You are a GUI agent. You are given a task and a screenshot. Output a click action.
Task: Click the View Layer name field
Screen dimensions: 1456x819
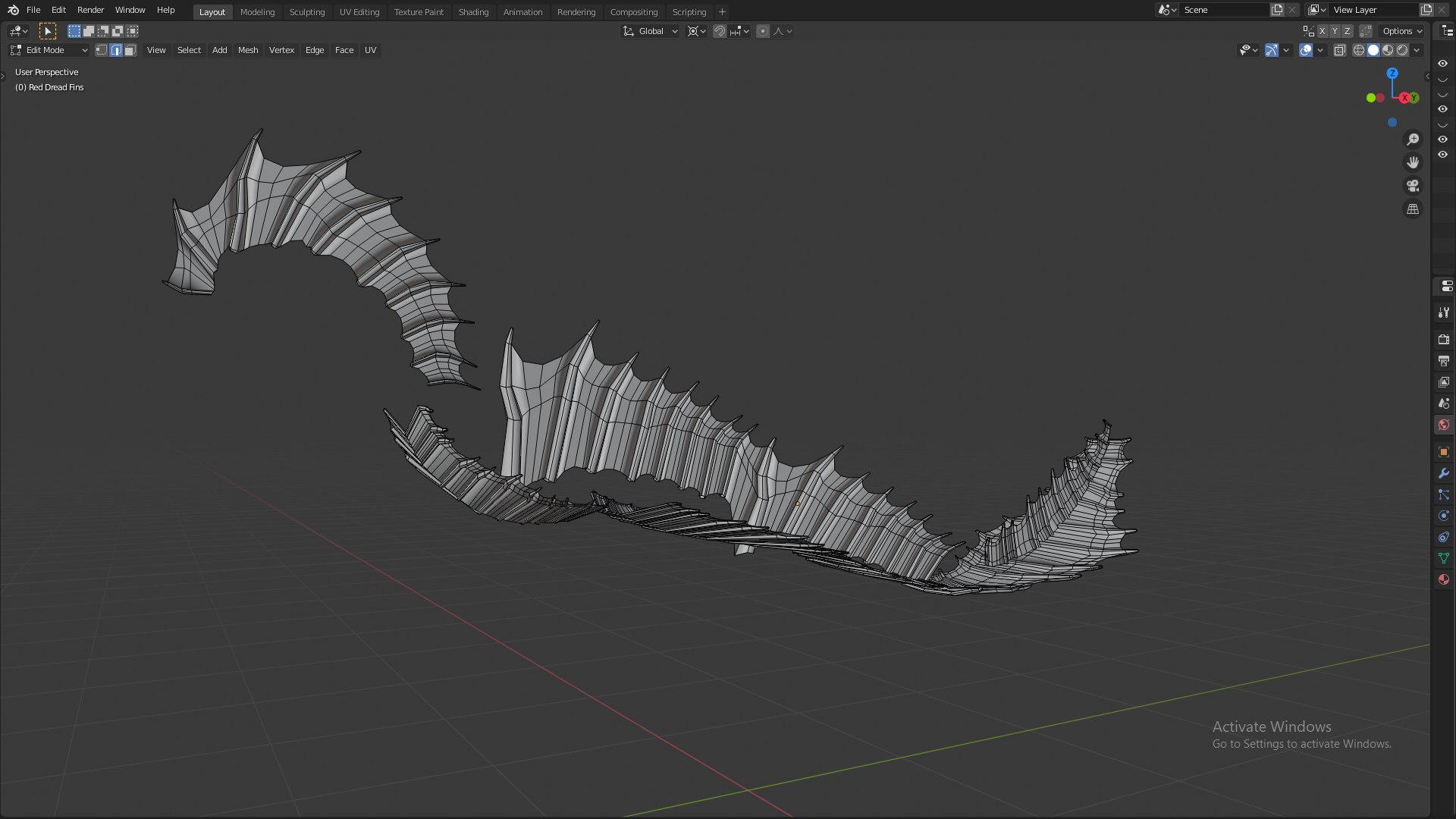(x=1373, y=10)
